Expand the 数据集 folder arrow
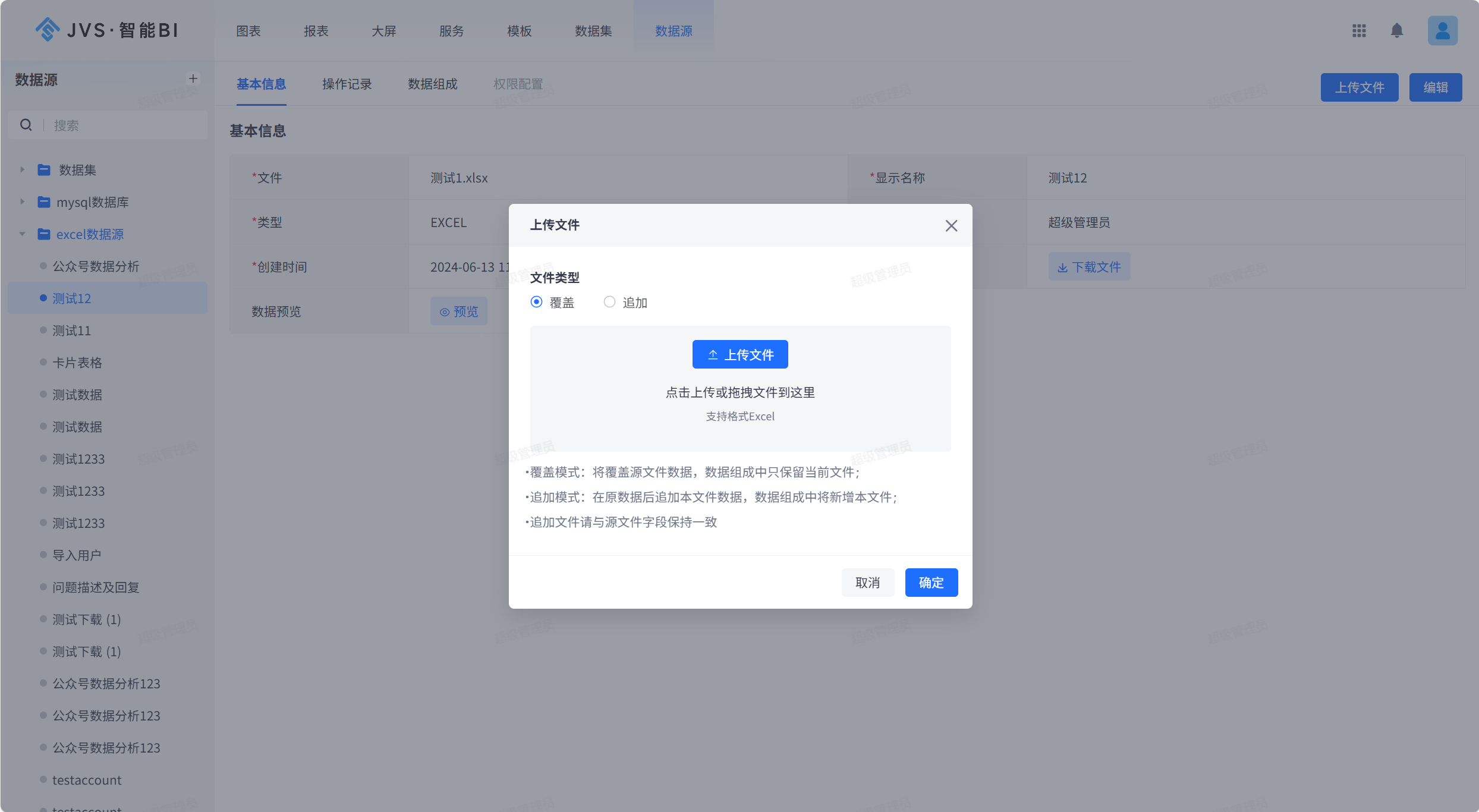 coord(22,170)
